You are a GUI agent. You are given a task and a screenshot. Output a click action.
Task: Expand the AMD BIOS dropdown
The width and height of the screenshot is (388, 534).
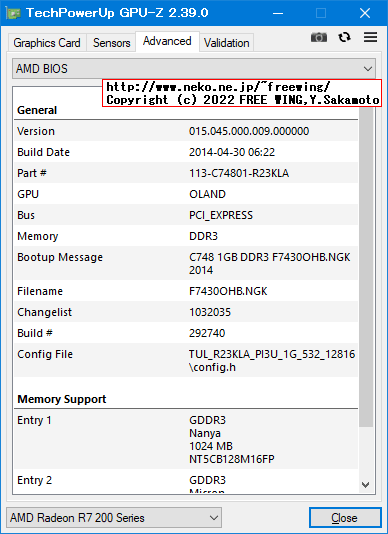click(194, 69)
